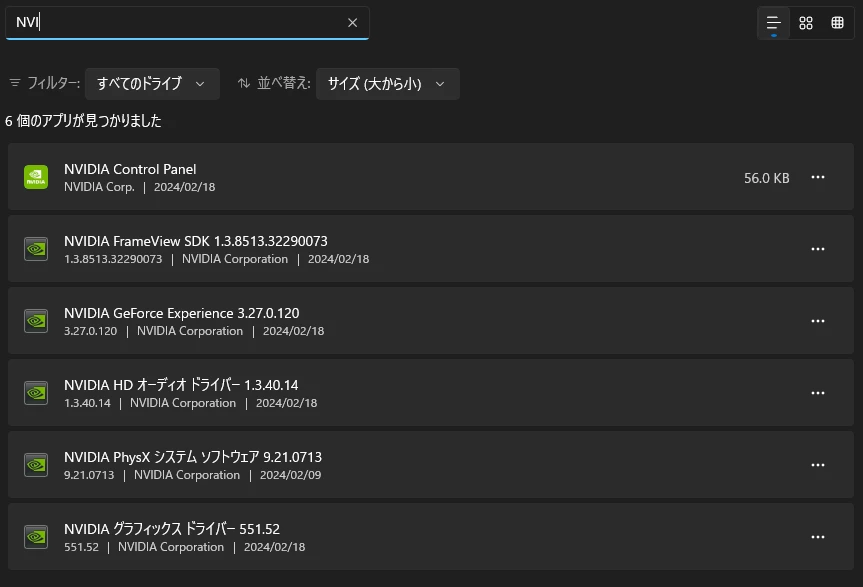Click the フィルター: label

click(x=53, y=83)
